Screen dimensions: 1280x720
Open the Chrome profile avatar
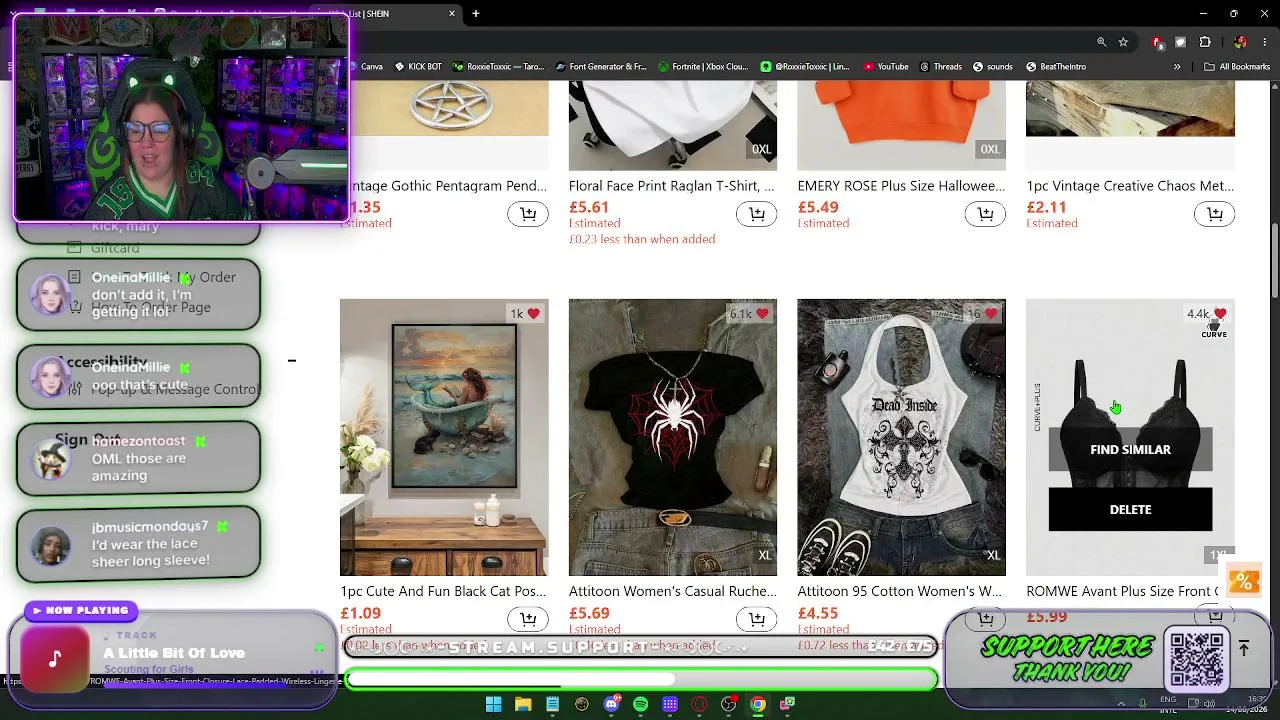point(1240,42)
